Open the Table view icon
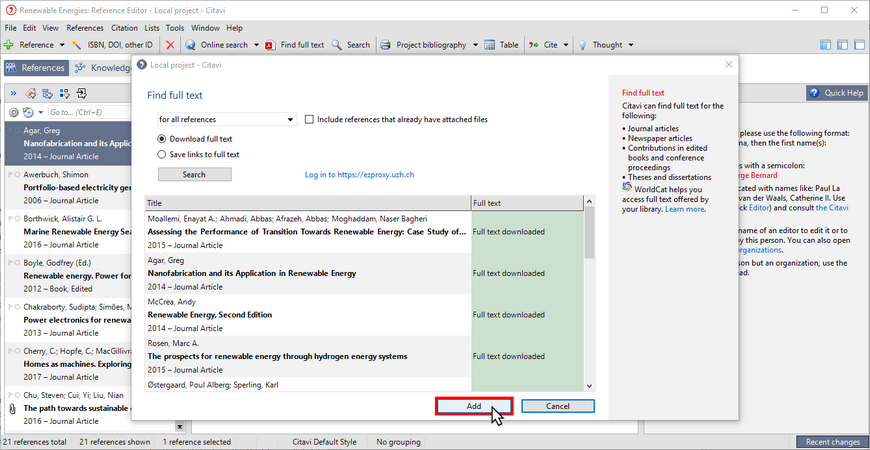The image size is (870, 450). click(489, 45)
